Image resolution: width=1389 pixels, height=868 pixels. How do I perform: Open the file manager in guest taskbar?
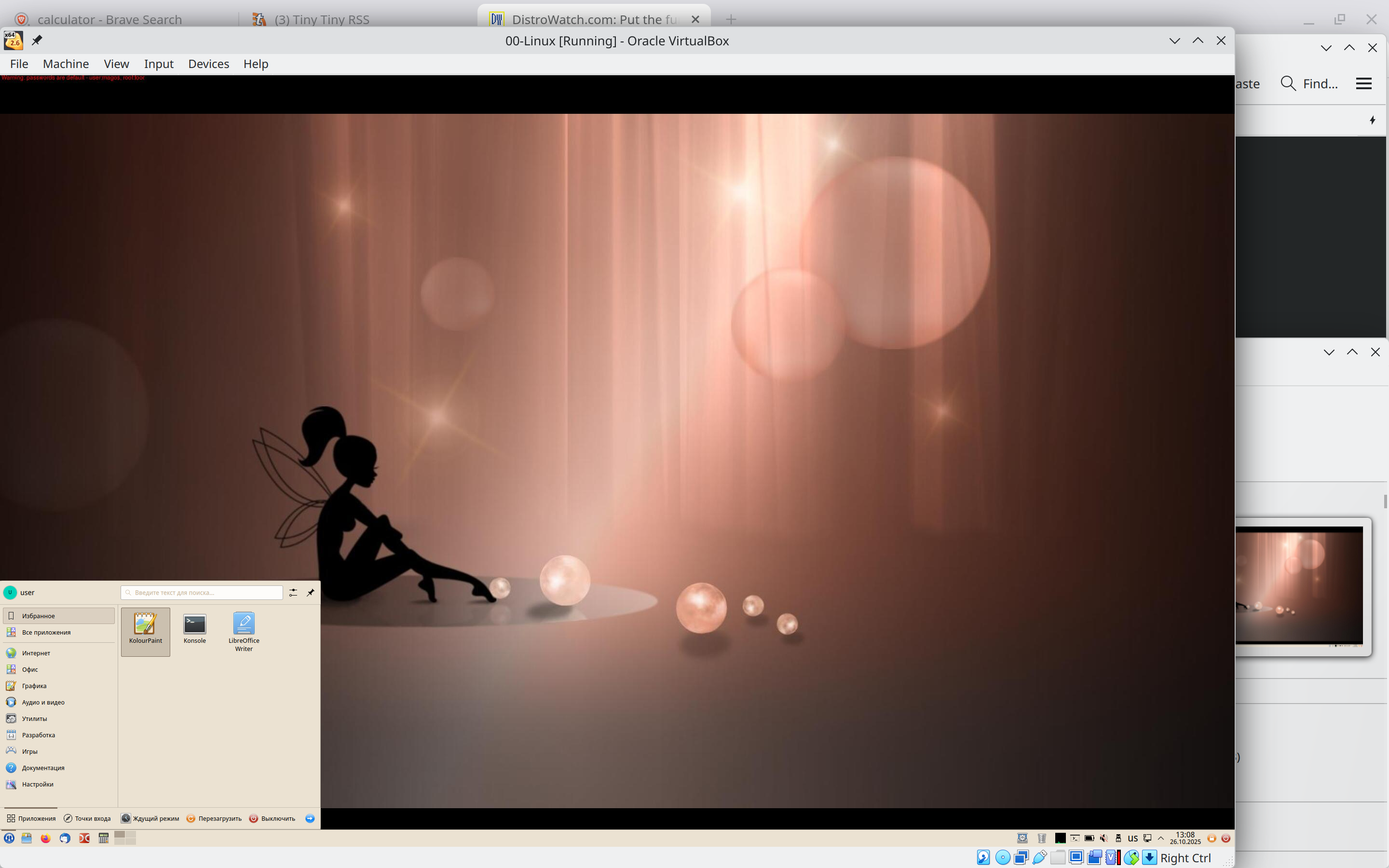(x=27, y=838)
